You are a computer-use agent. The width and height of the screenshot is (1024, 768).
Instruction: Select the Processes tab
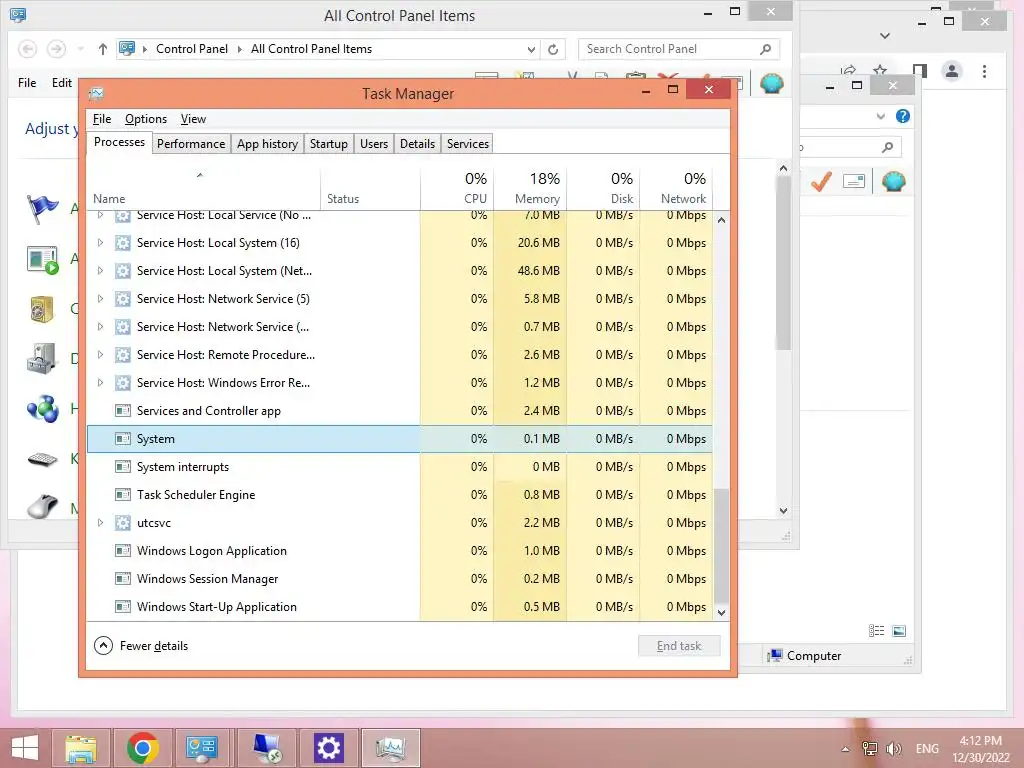coord(120,142)
